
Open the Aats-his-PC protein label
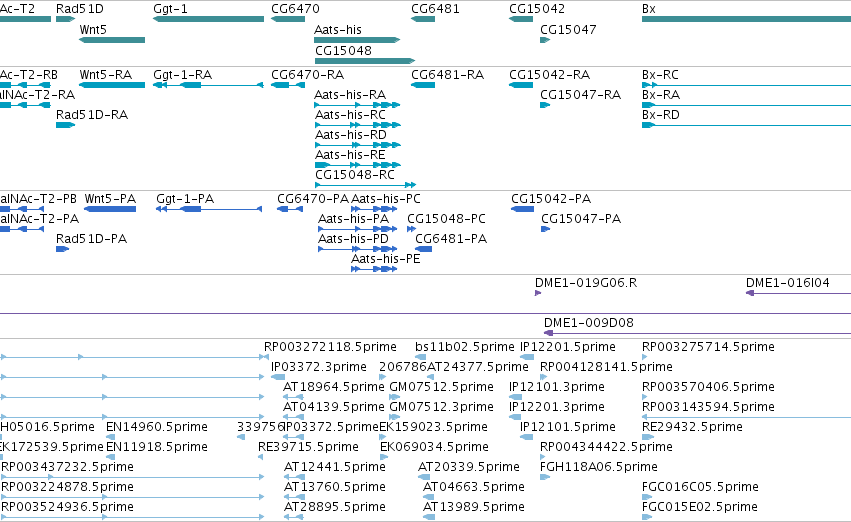(386, 199)
